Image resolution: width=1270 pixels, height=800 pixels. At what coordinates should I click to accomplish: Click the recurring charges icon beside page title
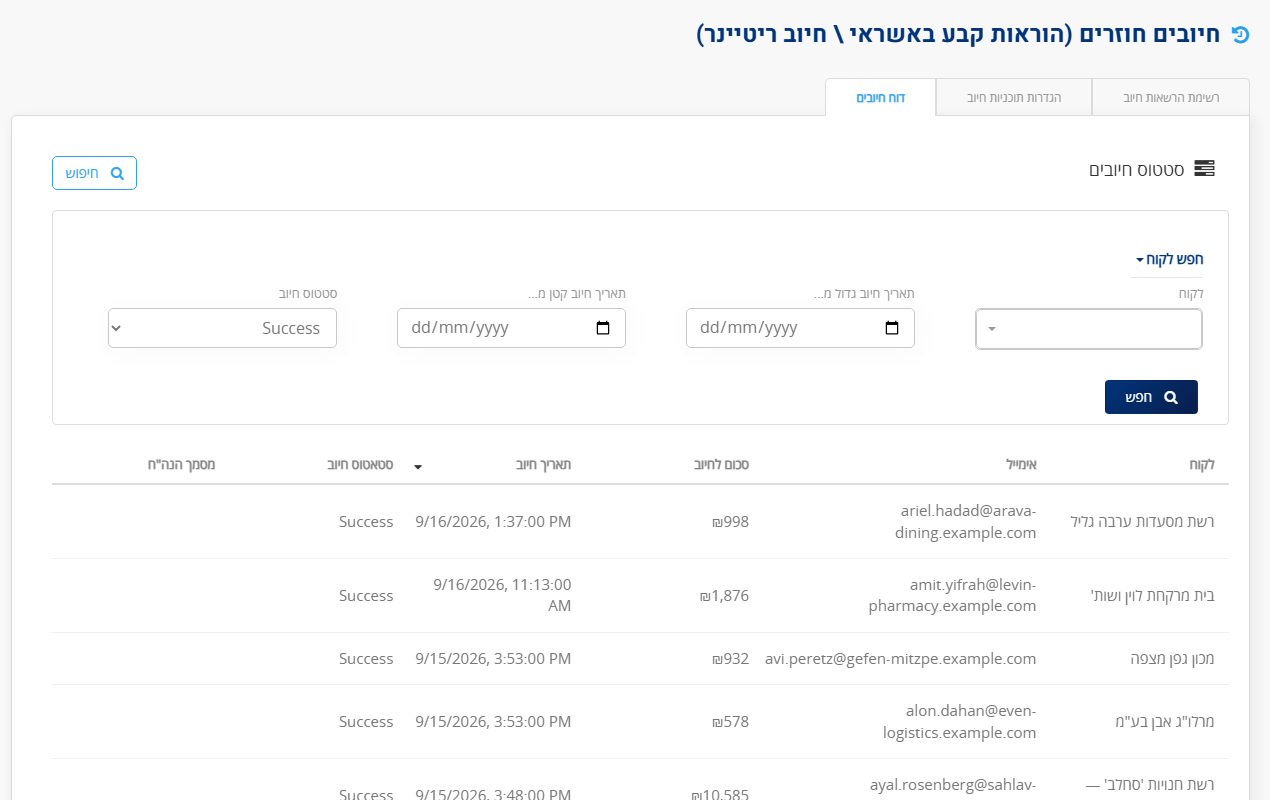click(1240, 35)
